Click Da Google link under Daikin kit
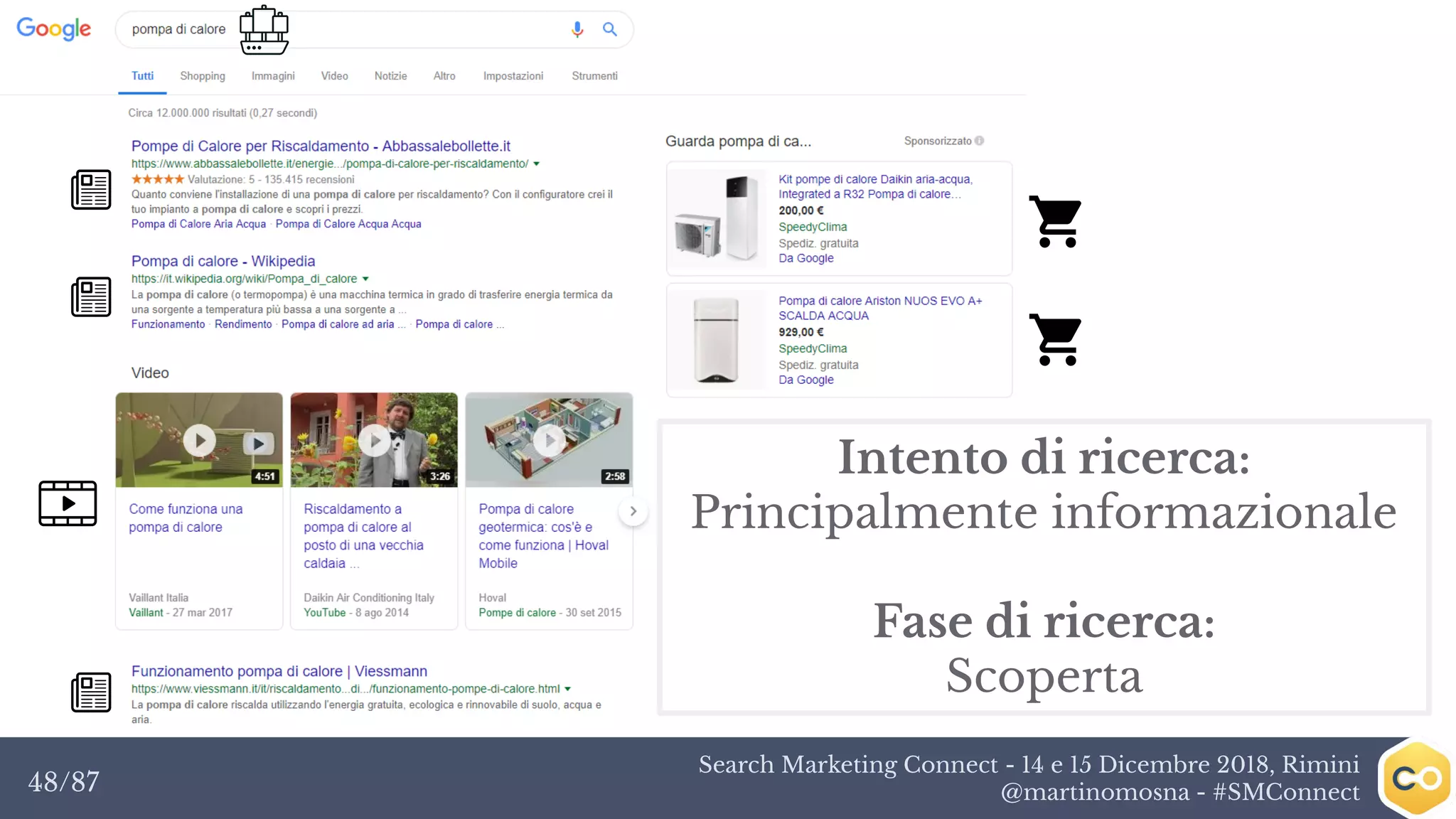The image size is (1456, 819). pyautogui.click(x=806, y=258)
